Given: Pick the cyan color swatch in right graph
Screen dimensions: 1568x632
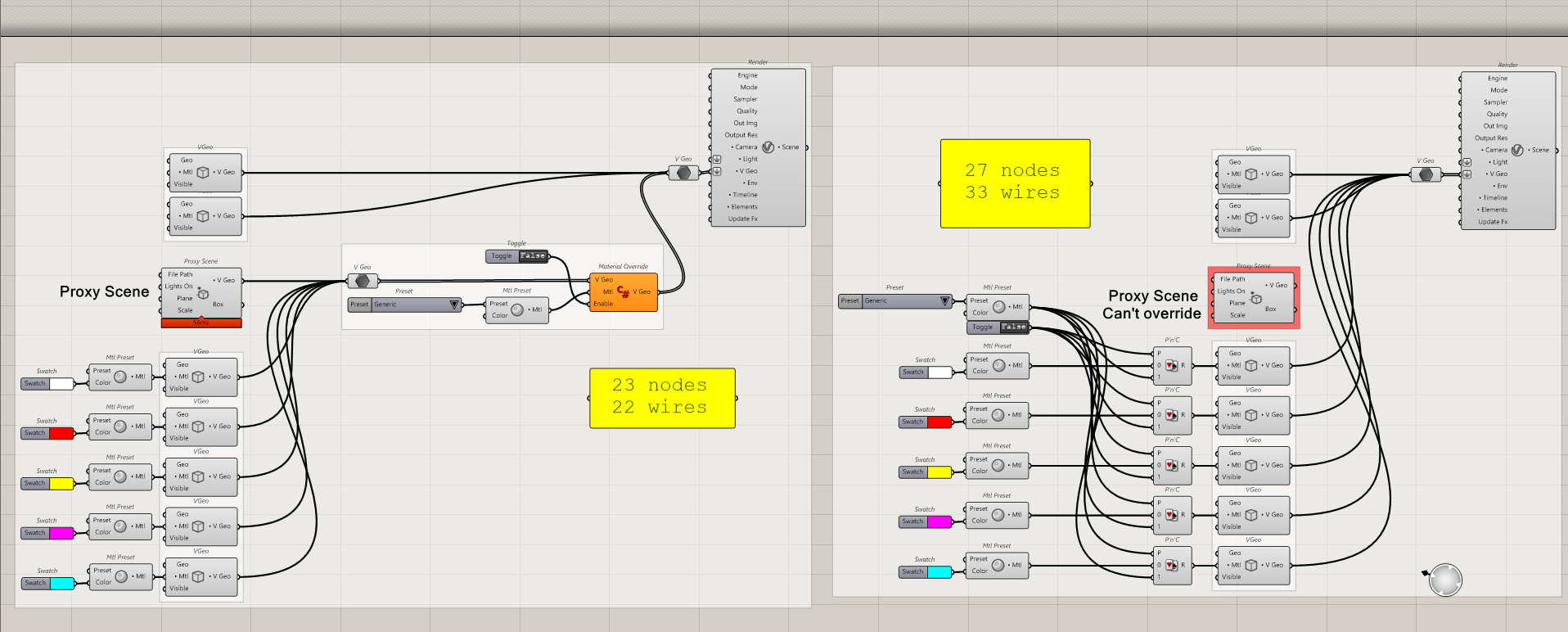Looking at the screenshot, I should point(939,571).
